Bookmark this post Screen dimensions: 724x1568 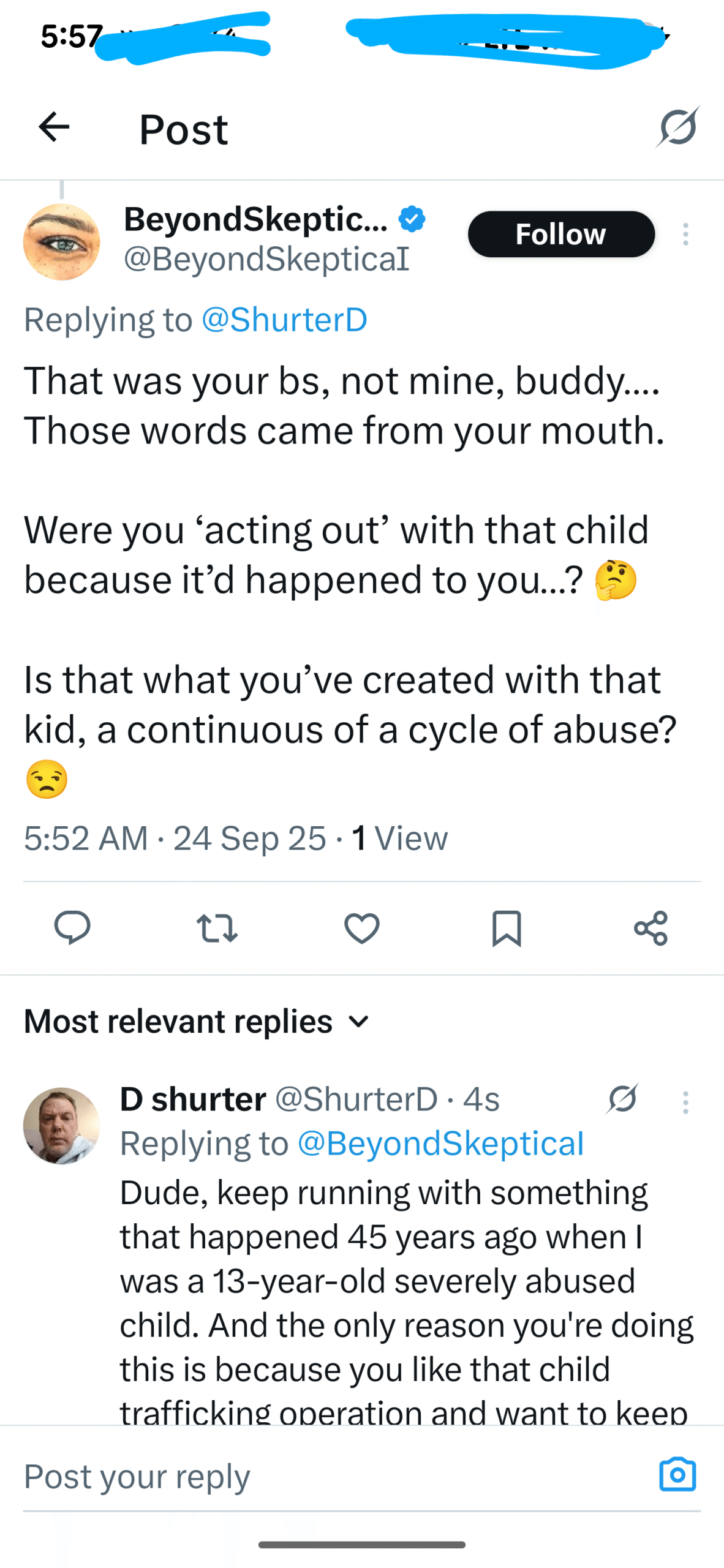(x=507, y=927)
